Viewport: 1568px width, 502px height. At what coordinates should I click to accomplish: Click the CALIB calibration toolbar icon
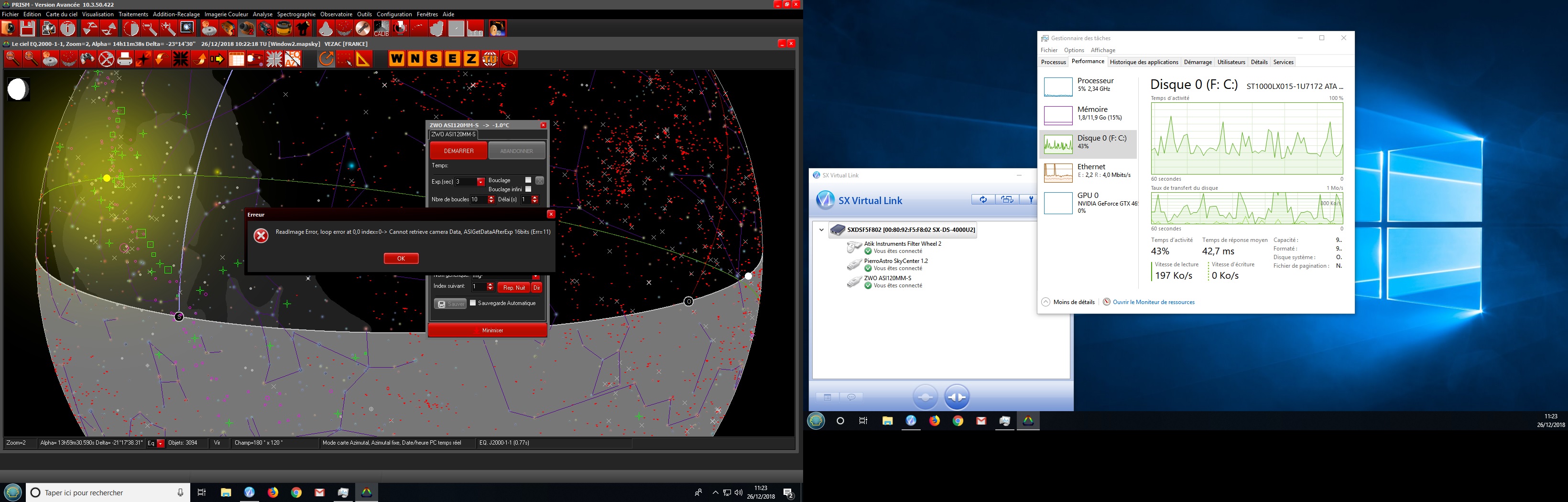click(381, 29)
